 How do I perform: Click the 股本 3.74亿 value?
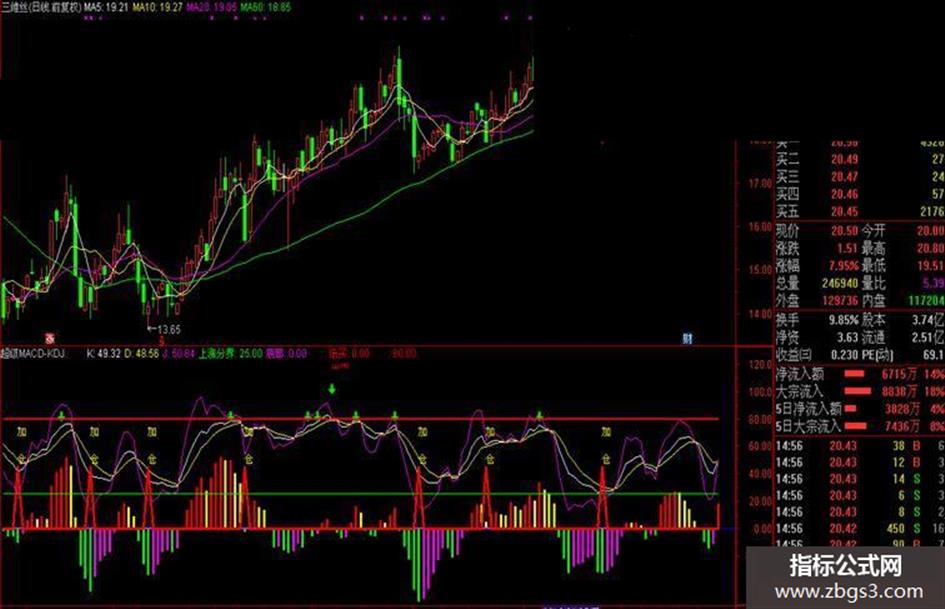(x=928, y=320)
